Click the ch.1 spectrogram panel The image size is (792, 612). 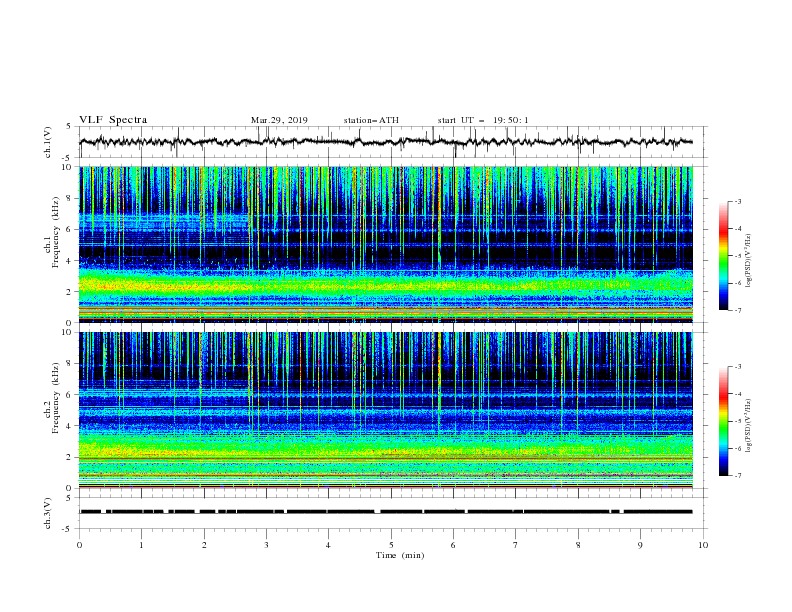pyautogui.click(x=386, y=244)
